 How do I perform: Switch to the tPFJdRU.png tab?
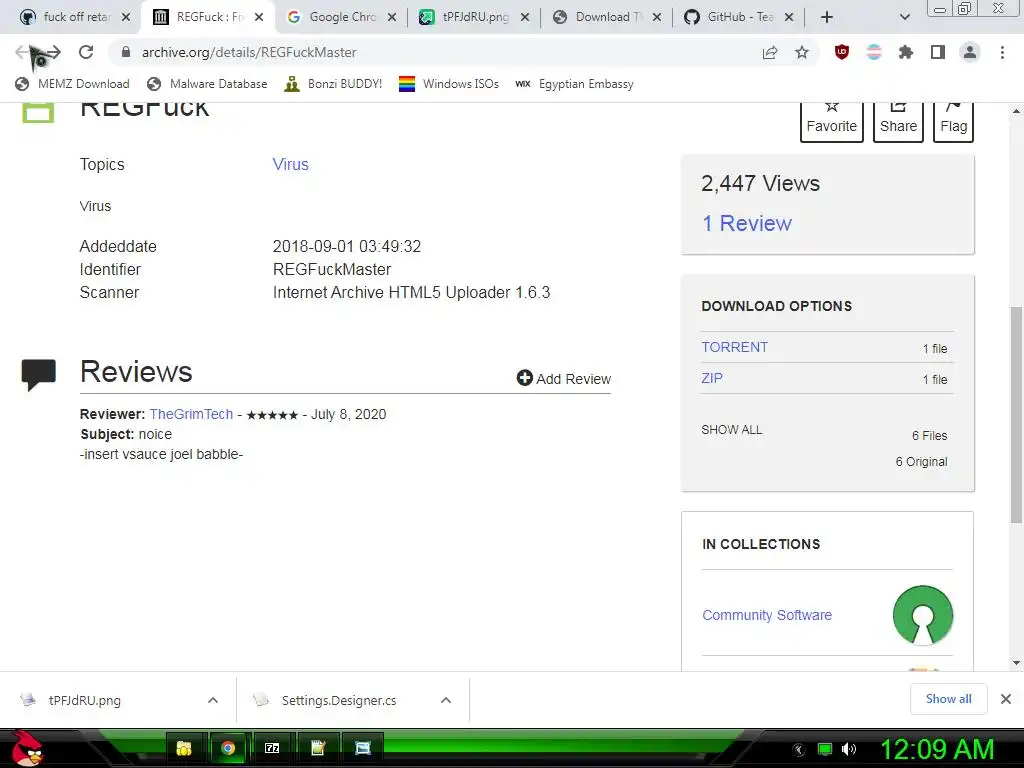[x=475, y=17]
